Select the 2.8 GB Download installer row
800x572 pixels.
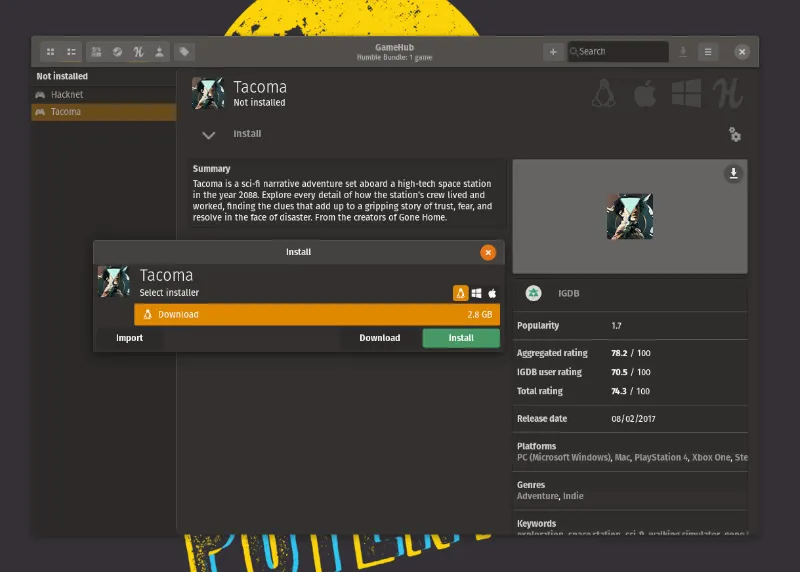pyautogui.click(x=317, y=314)
